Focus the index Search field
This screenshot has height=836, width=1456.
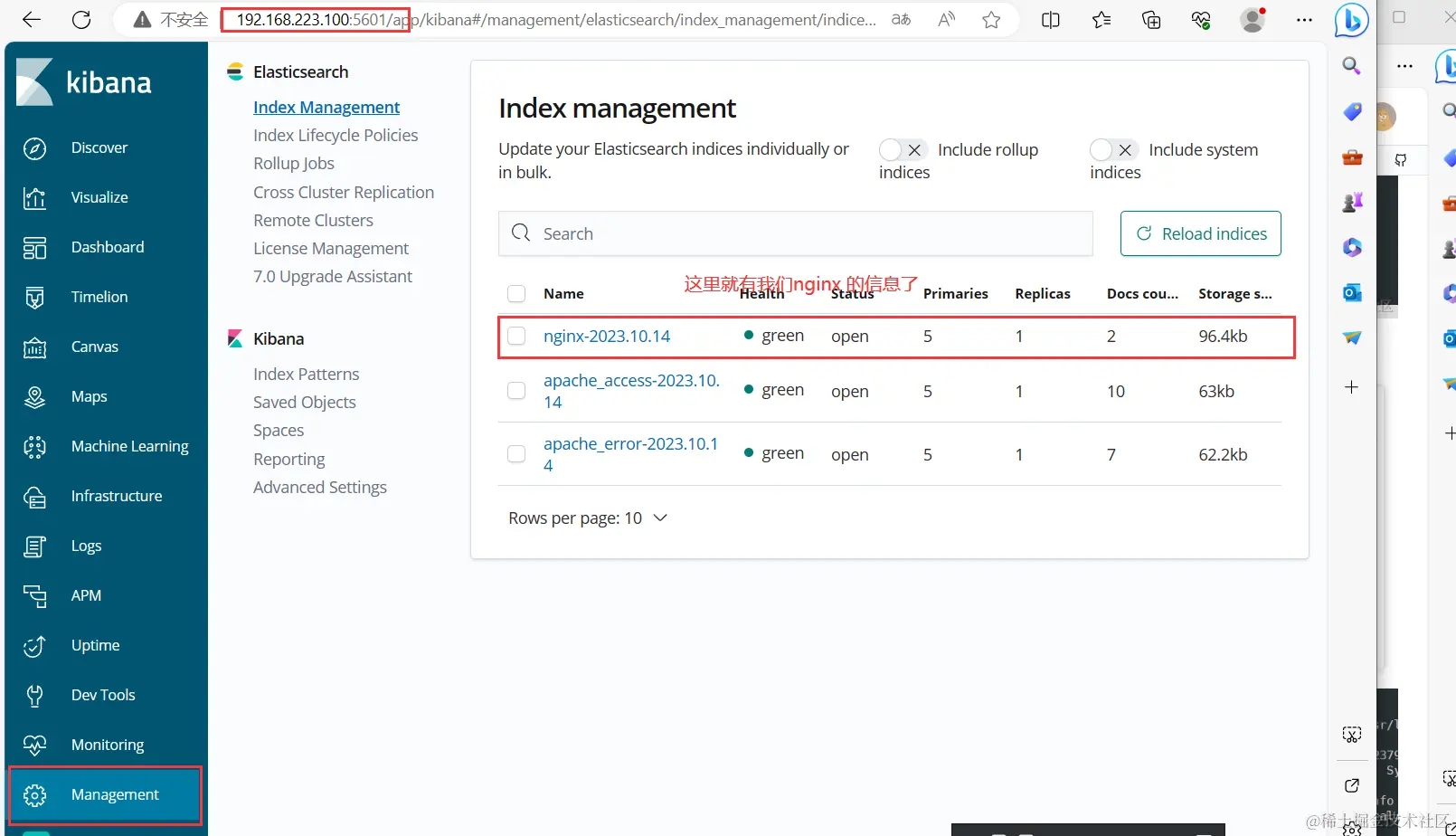pos(796,233)
